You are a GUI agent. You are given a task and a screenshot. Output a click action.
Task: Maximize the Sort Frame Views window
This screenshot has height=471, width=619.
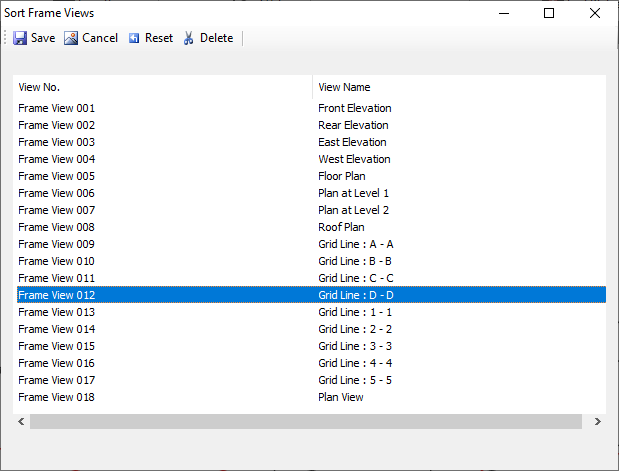(x=549, y=13)
